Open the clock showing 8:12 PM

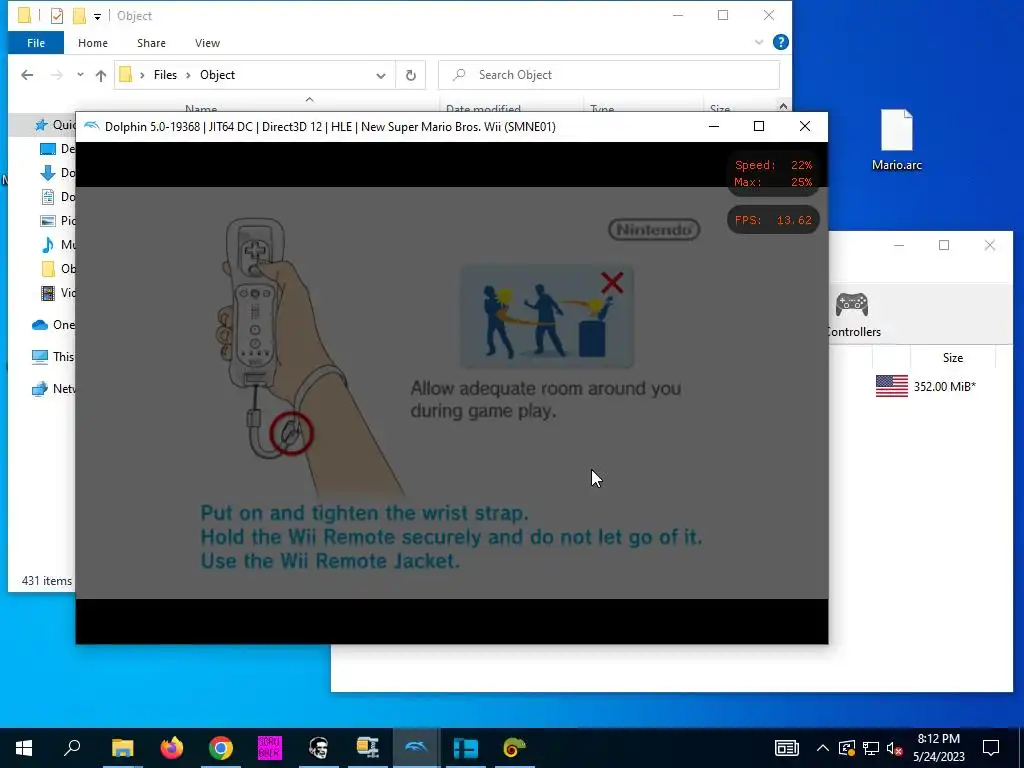pos(938,748)
